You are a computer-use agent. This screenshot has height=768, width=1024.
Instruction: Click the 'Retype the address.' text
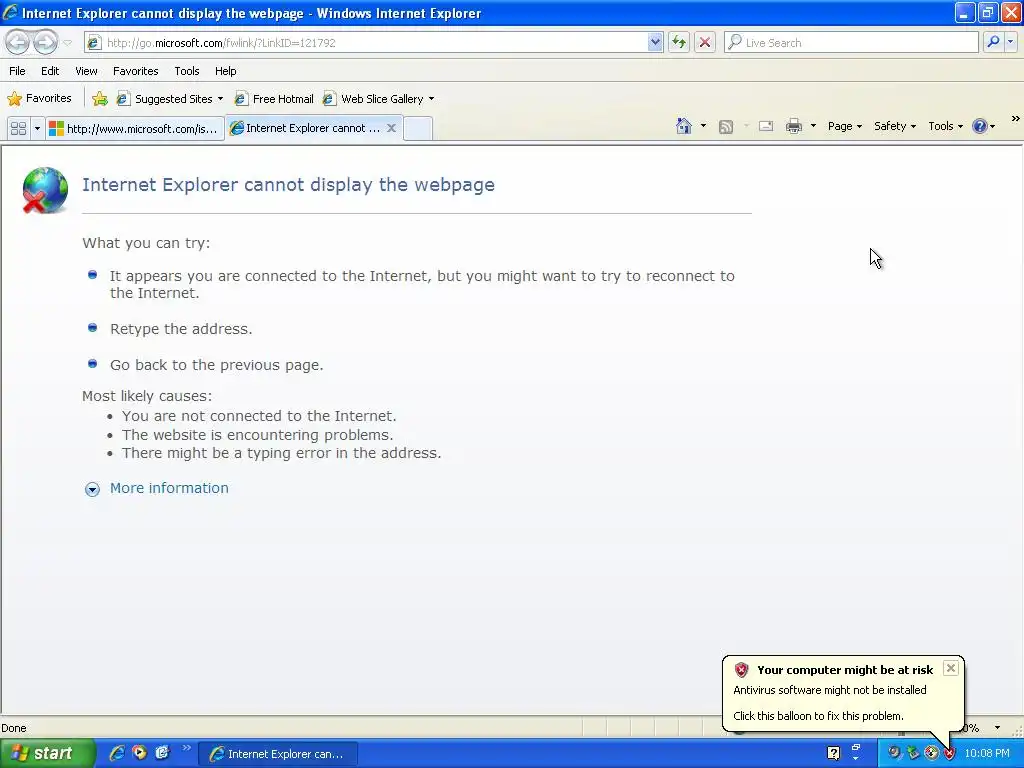click(x=181, y=329)
